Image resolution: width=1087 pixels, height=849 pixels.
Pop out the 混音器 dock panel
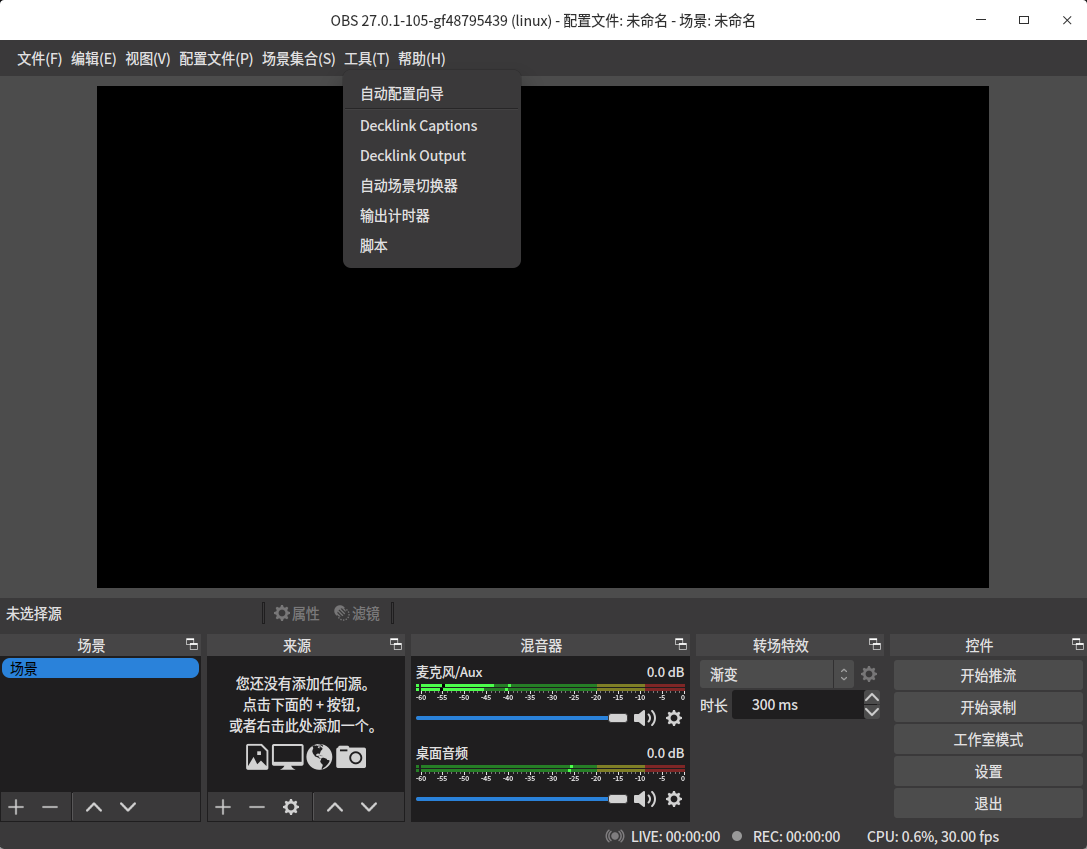[x=681, y=645]
